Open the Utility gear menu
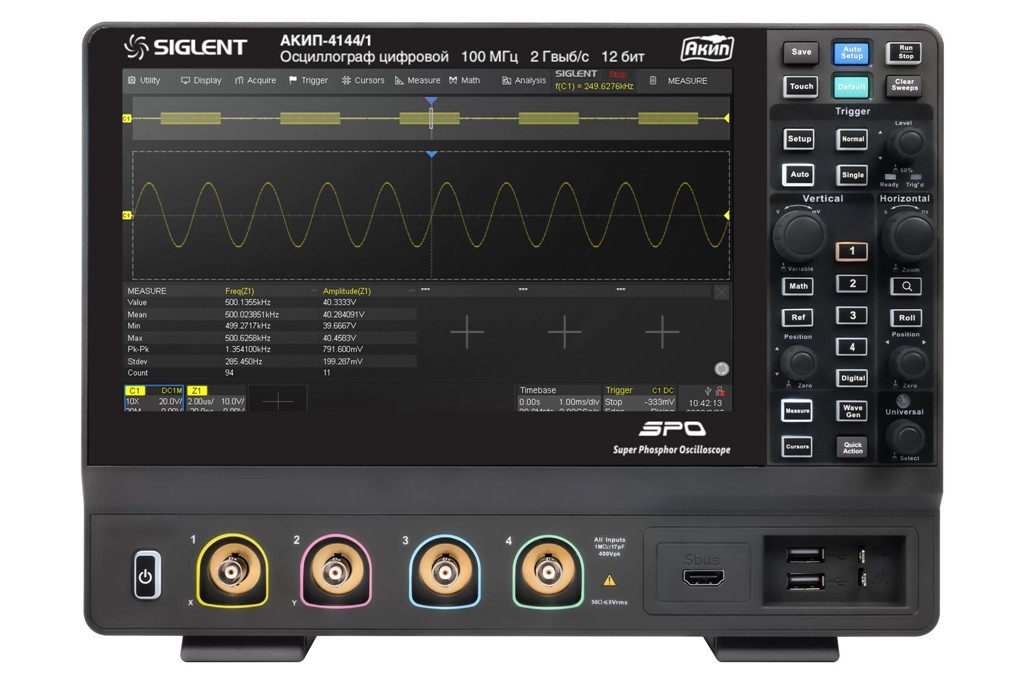This screenshot has width=1024, height=683. tap(144, 81)
